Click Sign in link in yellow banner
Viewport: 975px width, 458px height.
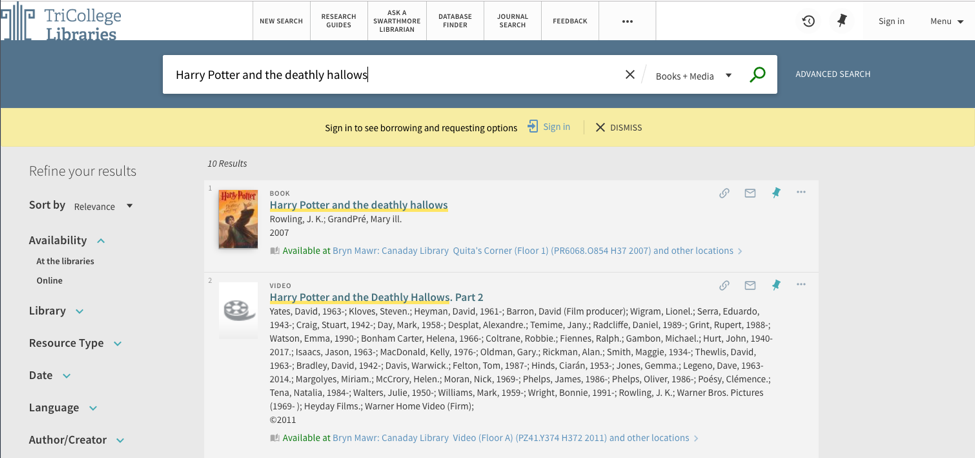tap(557, 127)
